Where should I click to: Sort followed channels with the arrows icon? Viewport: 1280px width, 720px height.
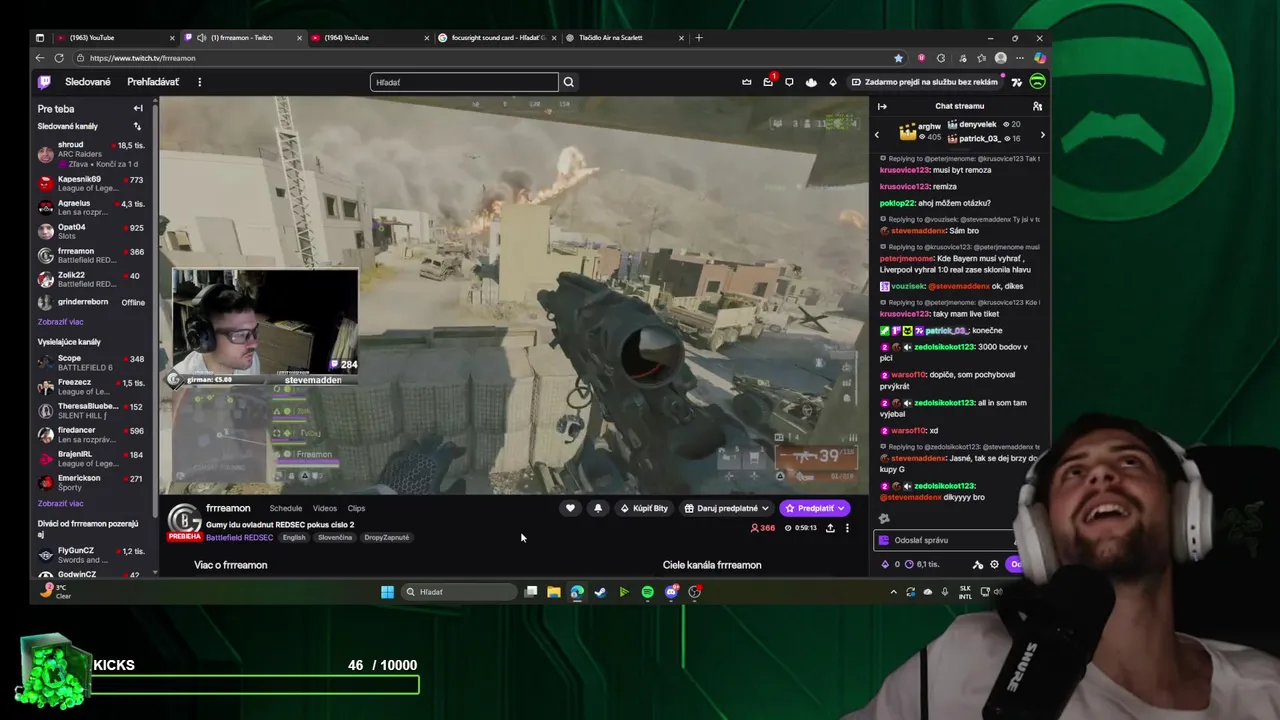(137, 127)
